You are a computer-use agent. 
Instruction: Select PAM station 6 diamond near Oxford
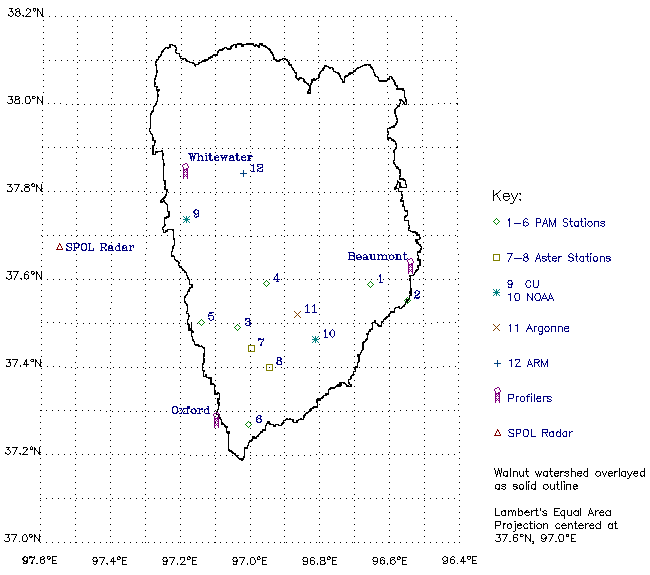point(249,424)
